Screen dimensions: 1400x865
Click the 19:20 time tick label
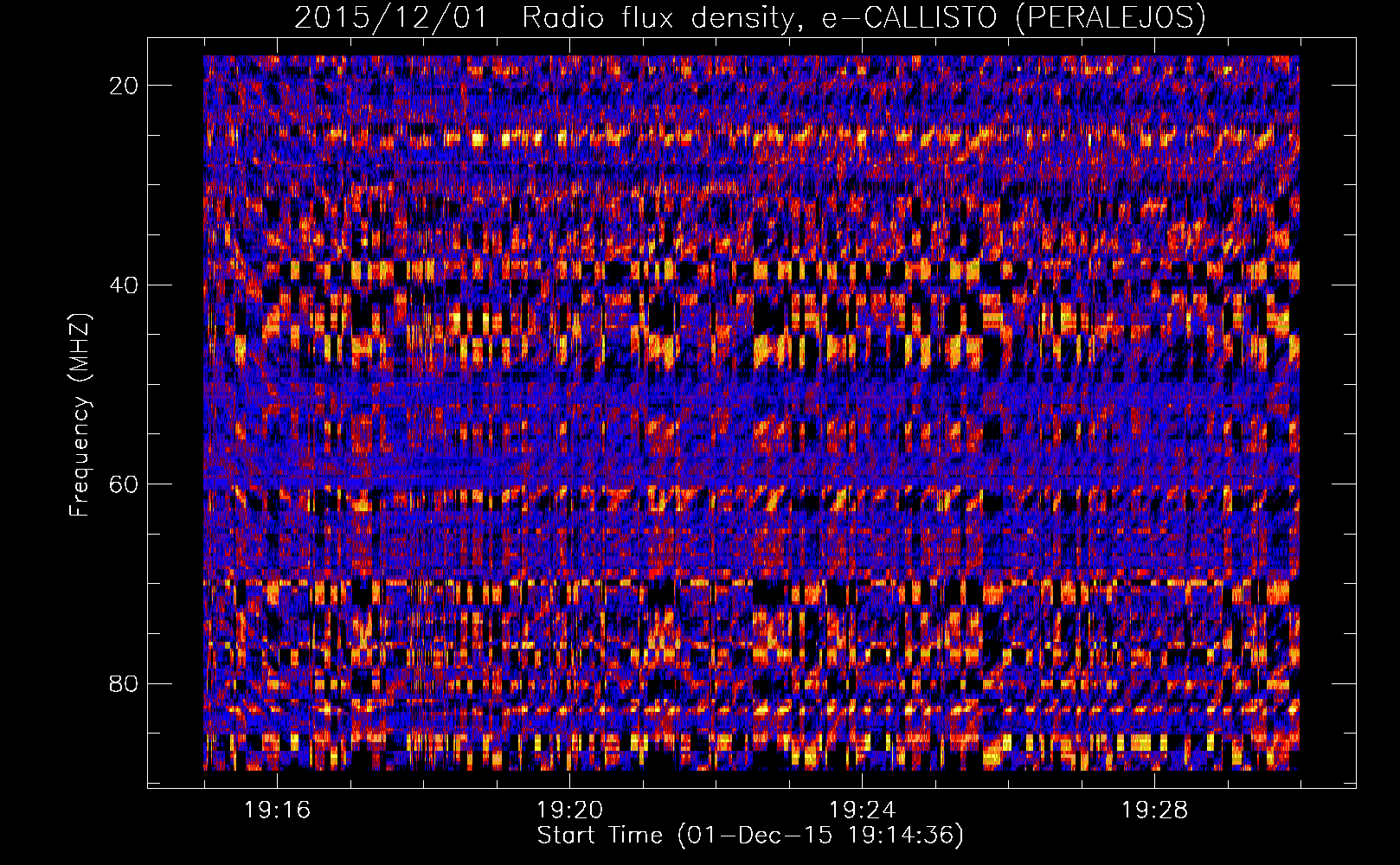point(569,810)
